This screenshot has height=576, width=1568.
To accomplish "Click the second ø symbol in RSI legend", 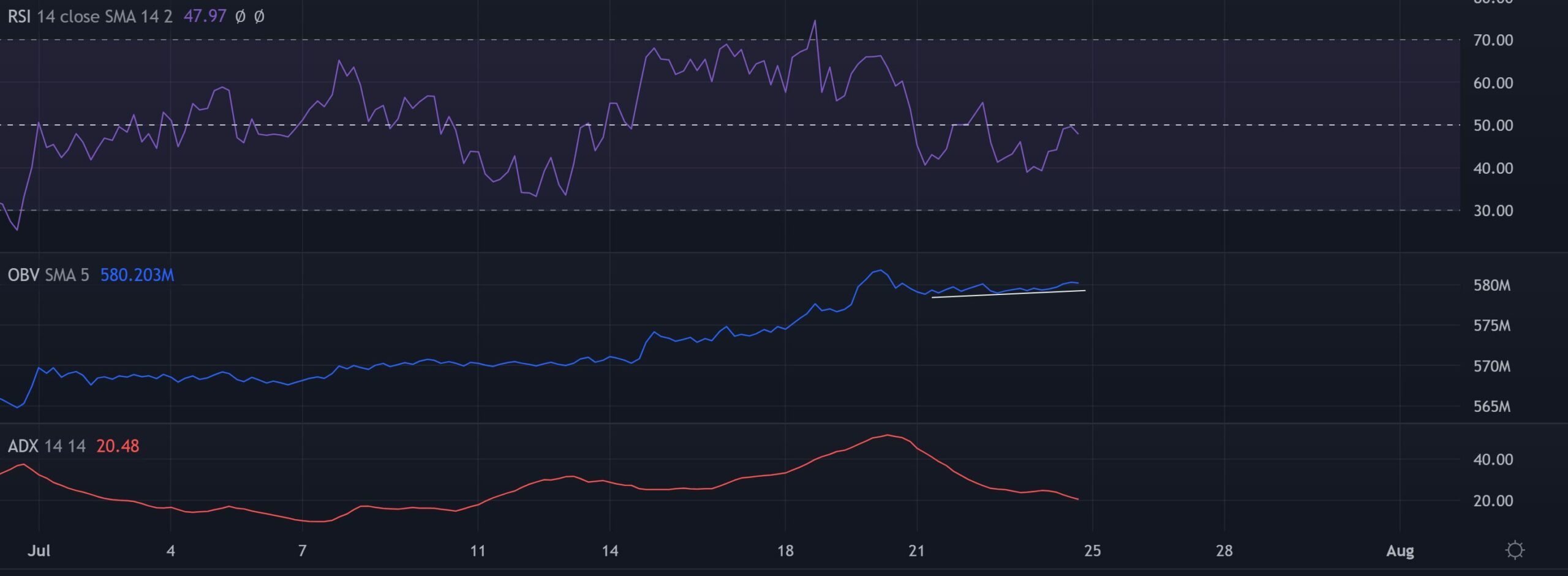I will coord(259,17).
